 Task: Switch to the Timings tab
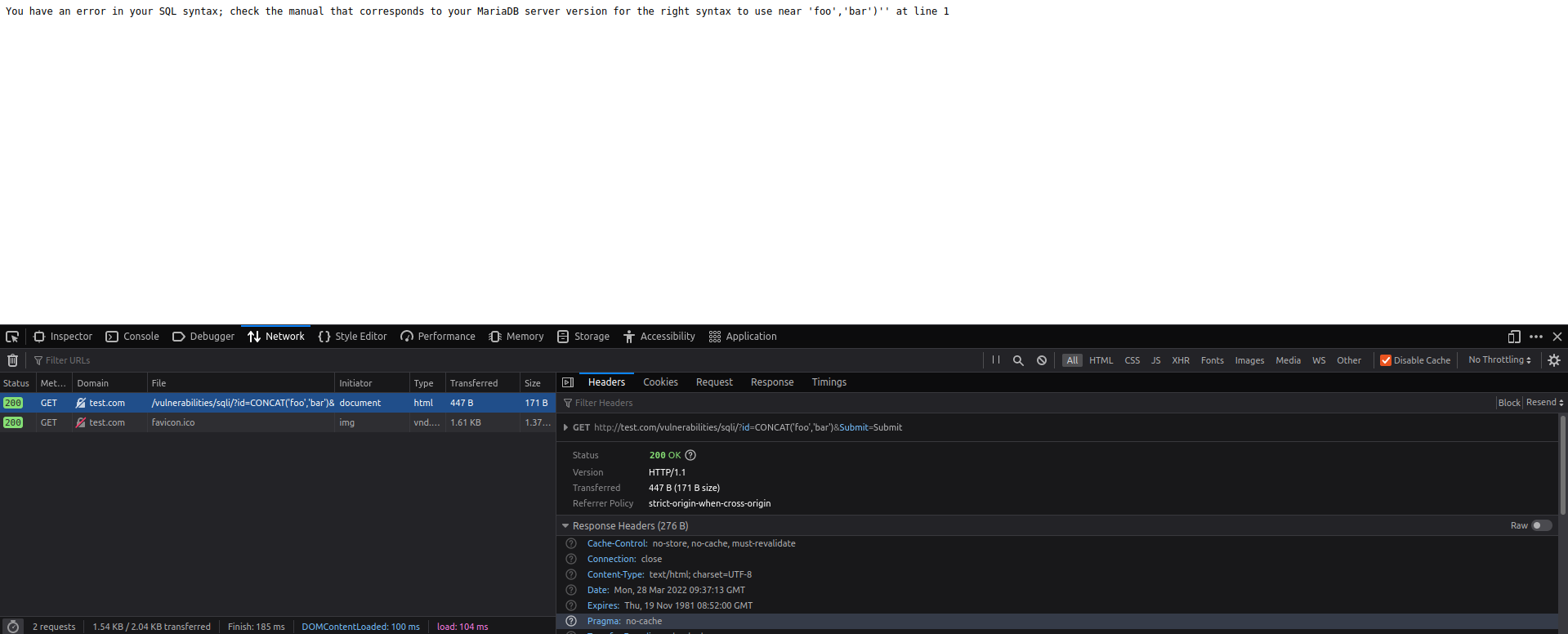[829, 382]
